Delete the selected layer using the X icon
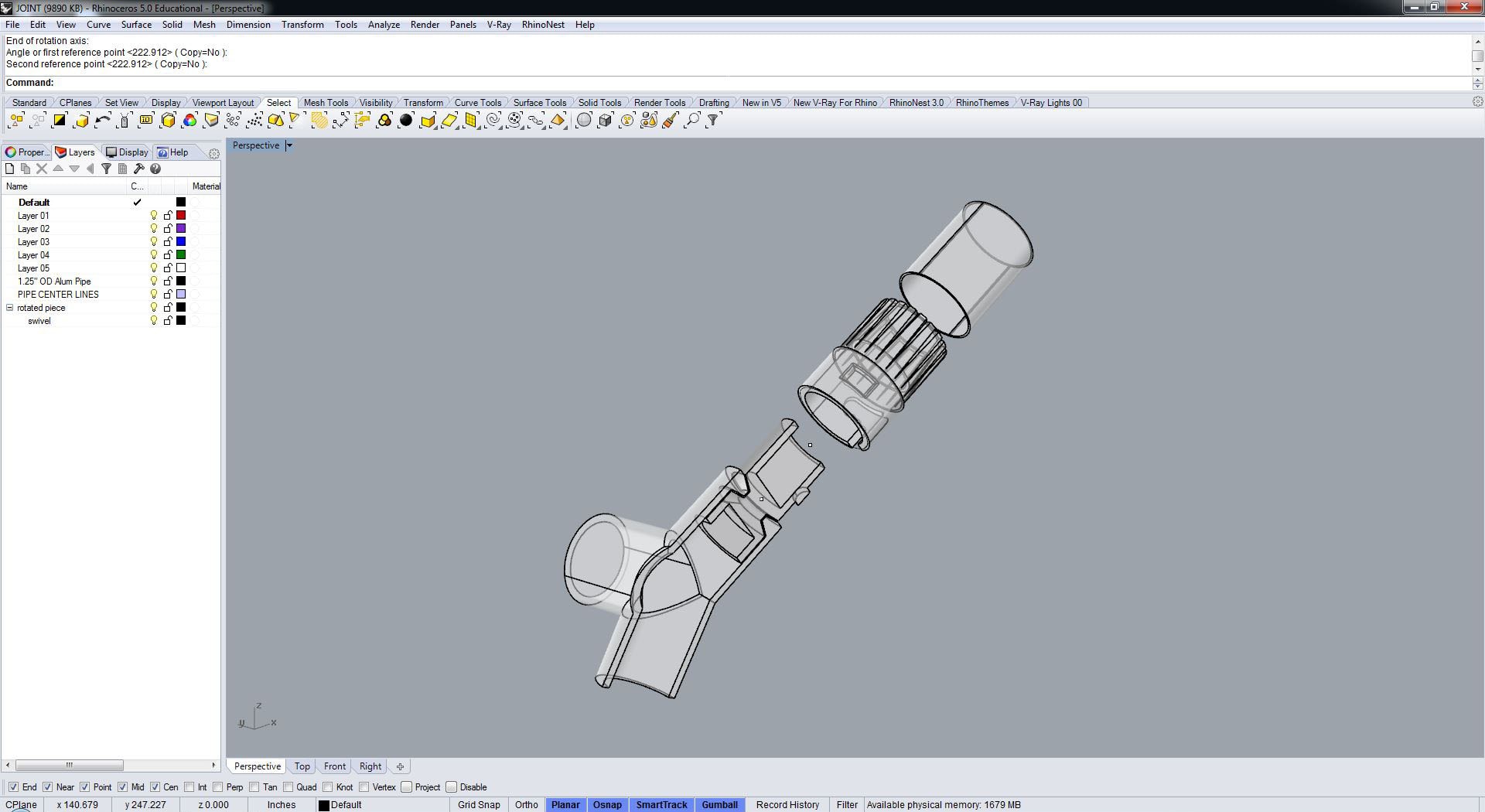Viewport: 1485px width, 812px height. pos(43,169)
